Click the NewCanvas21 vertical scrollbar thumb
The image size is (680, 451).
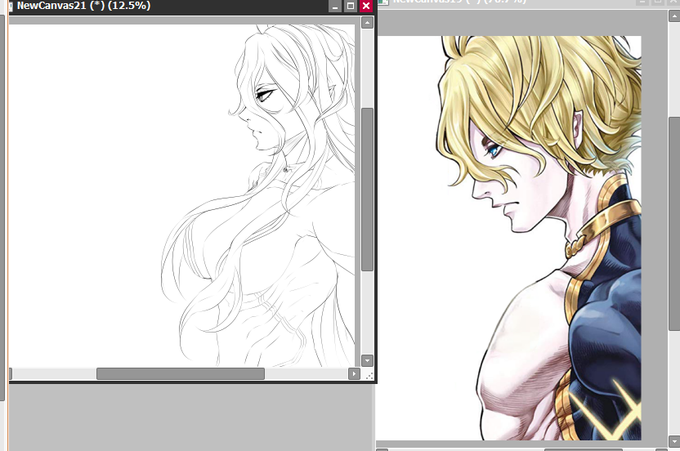point(367,190)
